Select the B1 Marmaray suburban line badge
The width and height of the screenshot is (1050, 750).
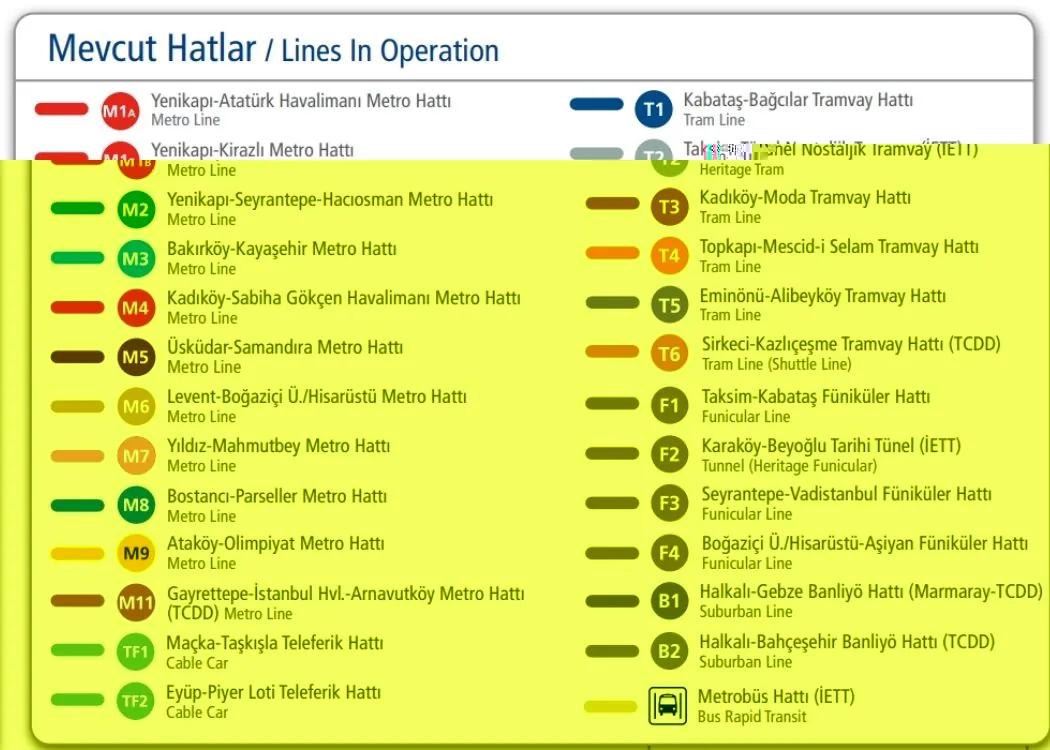pos(668,601)
